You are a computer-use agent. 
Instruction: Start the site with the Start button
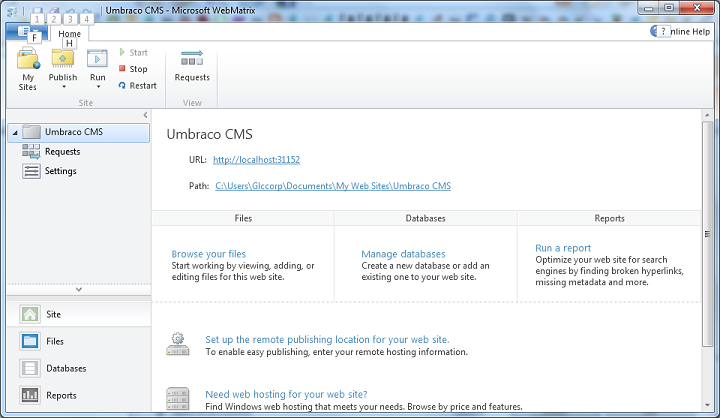(133, 52)
